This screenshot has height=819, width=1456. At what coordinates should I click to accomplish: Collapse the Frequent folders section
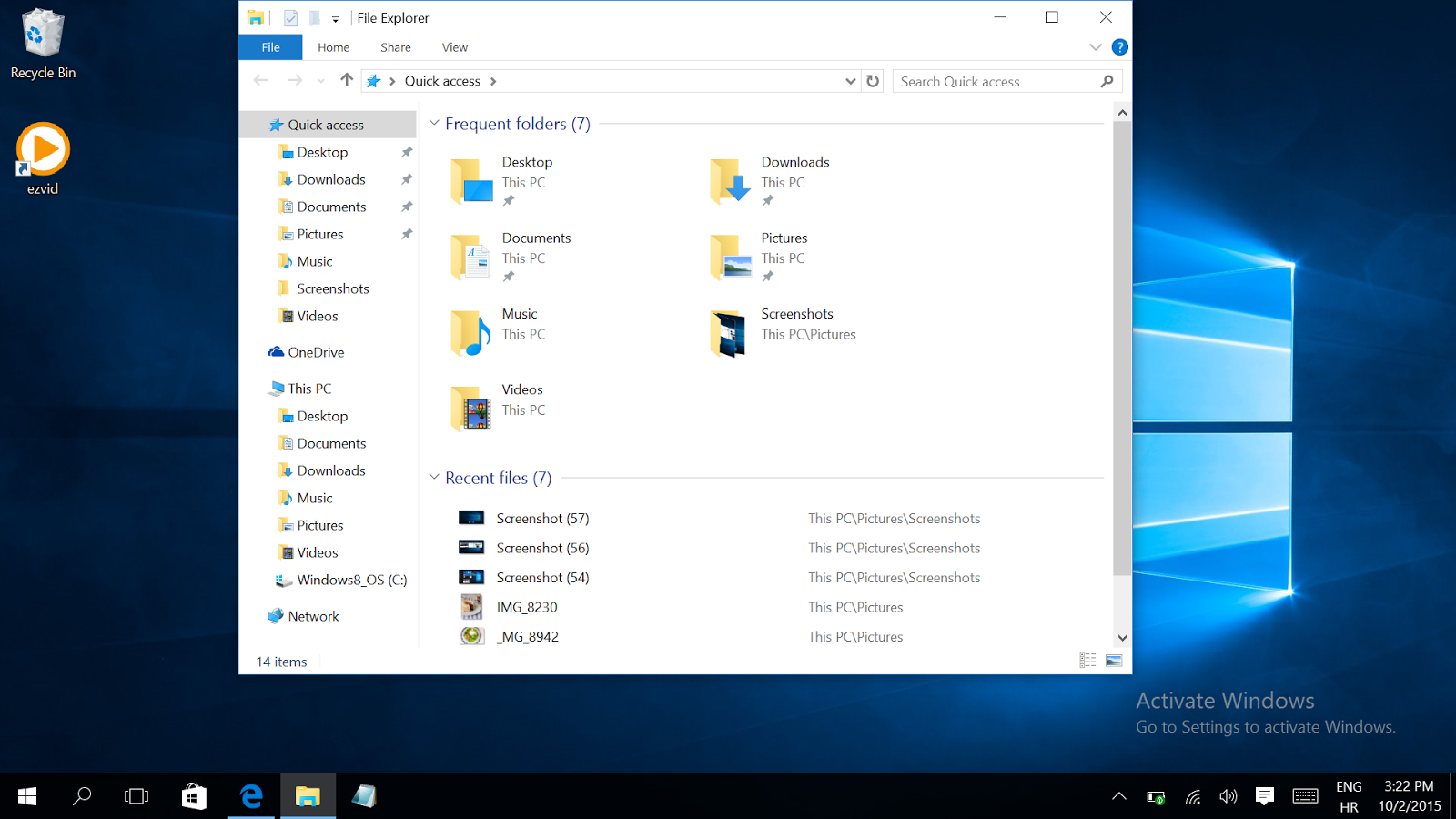434,123
